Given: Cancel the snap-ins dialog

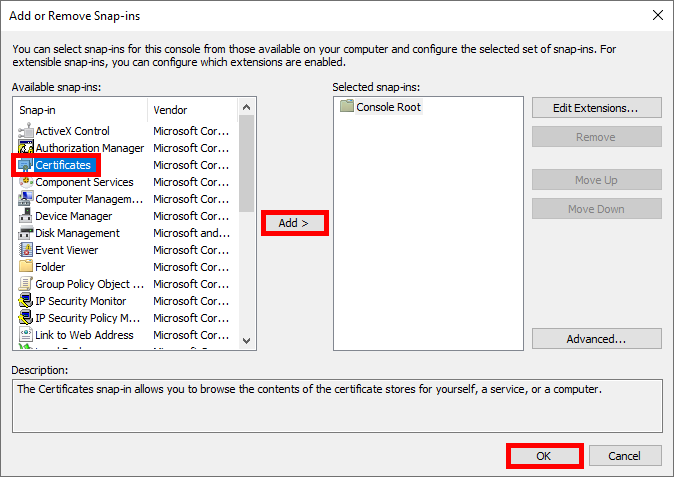Looking at the screenshot, I should [x=625, y=456].
